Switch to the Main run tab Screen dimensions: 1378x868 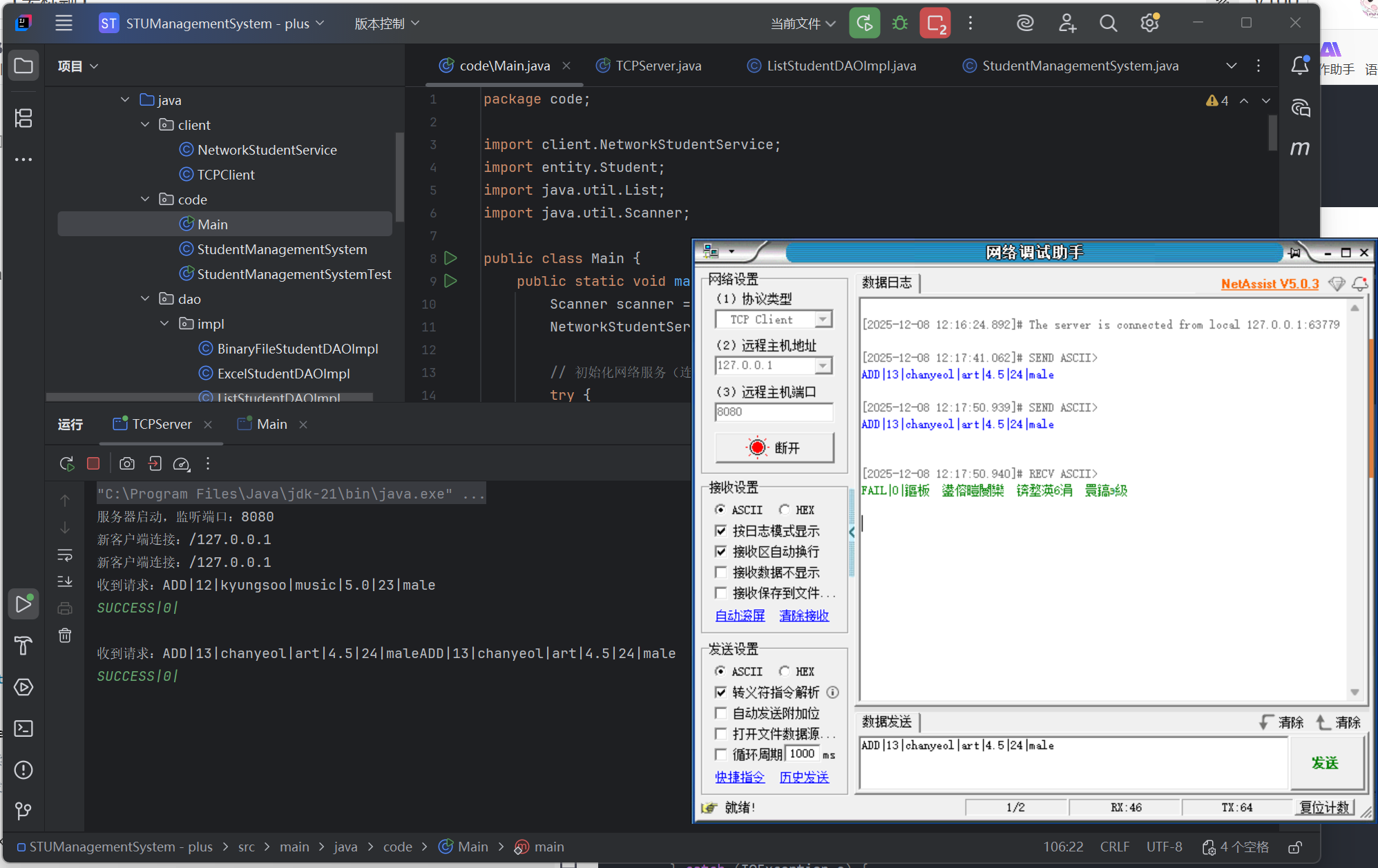(271, 424)
